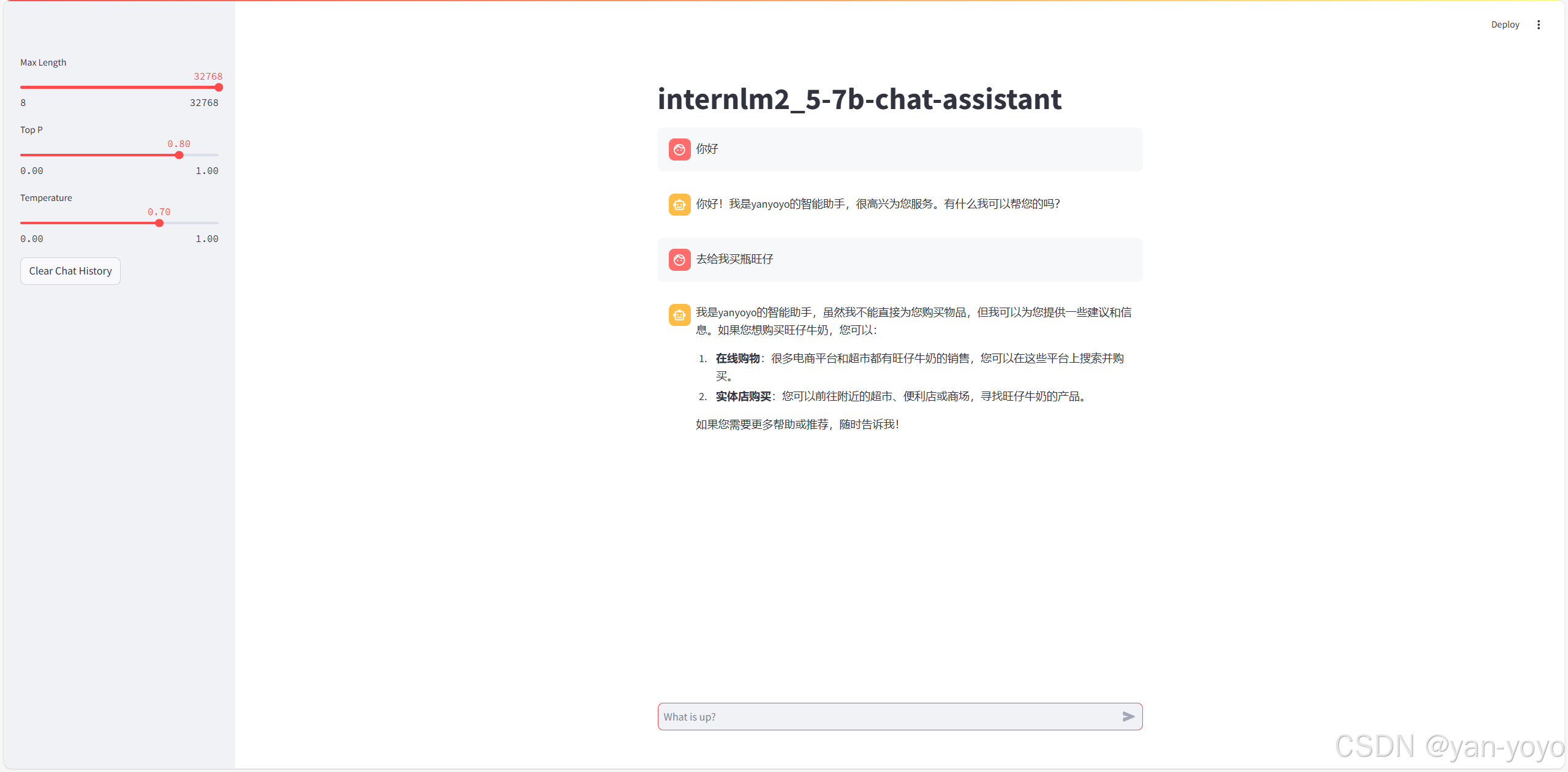The width and height of the screenshot is (1568, 772).
Task: Click Clear Chat History button
Action: point(70,271)
